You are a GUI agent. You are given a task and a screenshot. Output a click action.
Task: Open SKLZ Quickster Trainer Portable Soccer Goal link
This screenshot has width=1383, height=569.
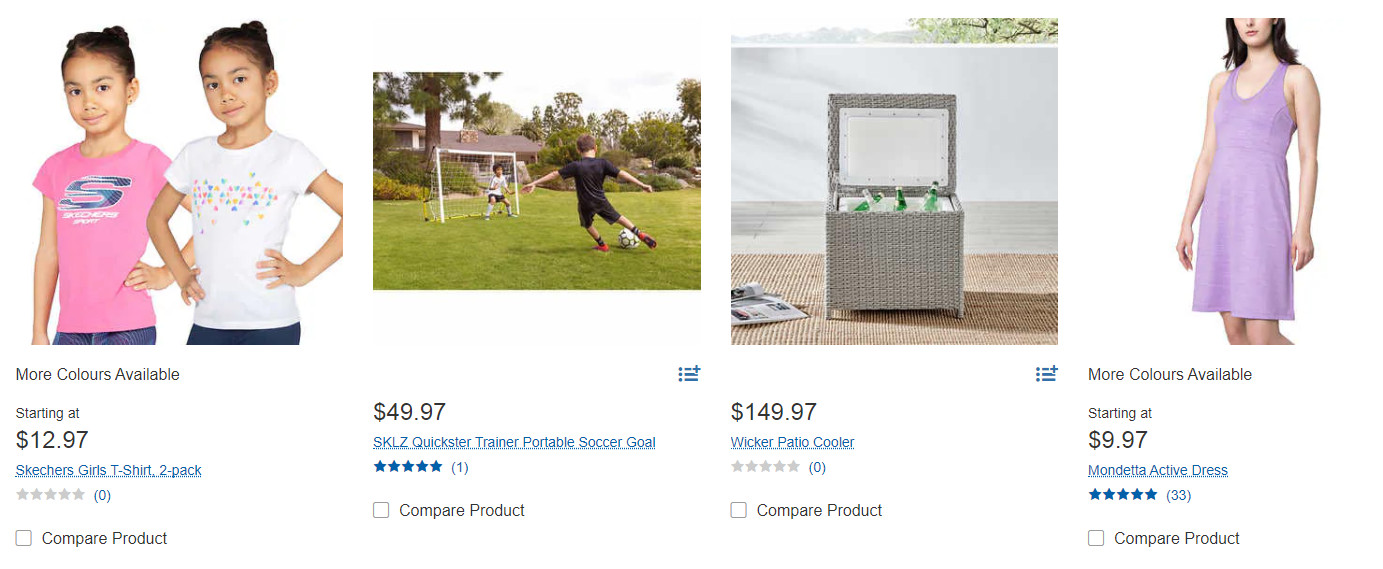pos(514,442)
